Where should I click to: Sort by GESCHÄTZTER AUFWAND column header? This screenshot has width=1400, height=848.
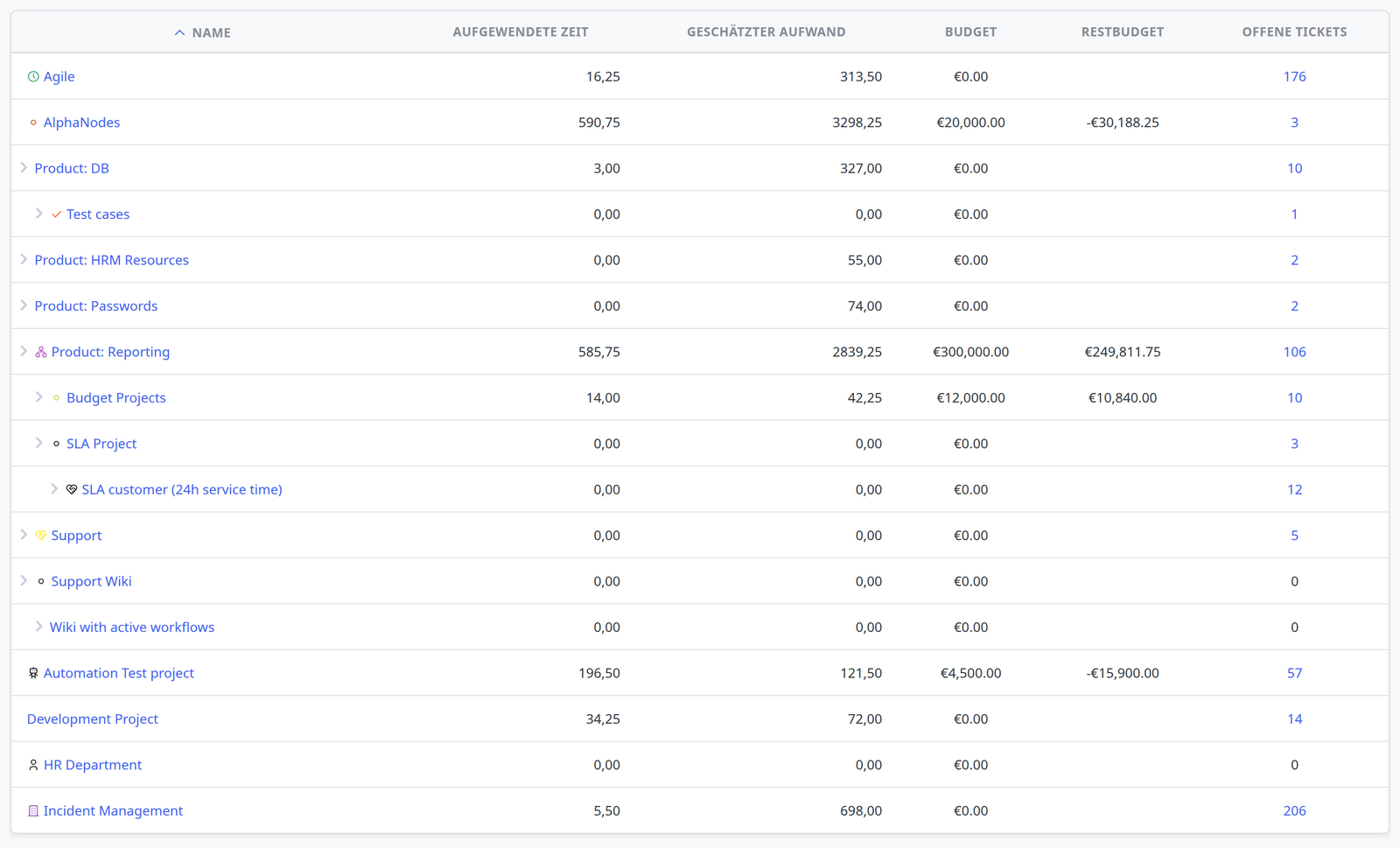coord(766,32)
